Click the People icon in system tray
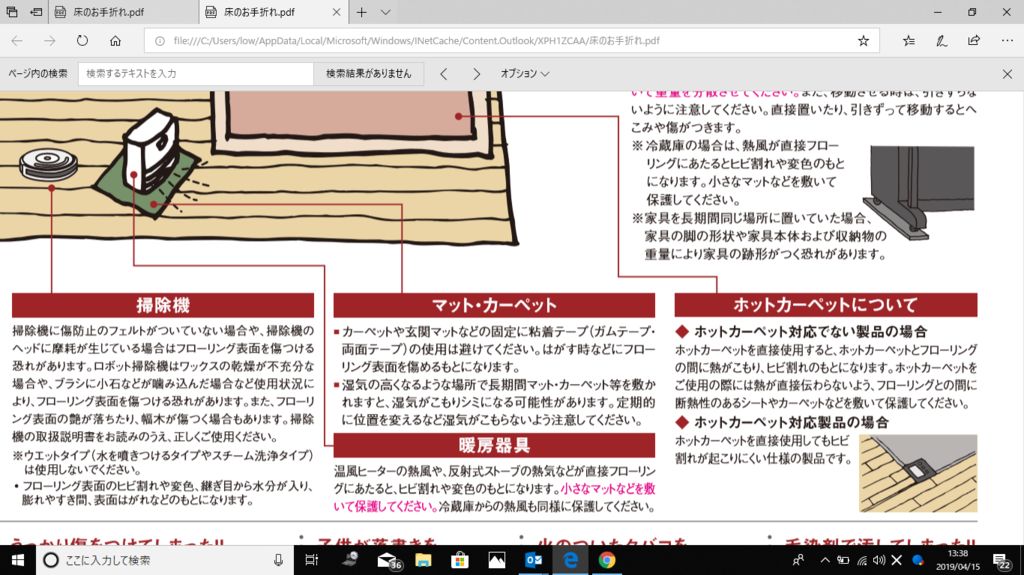This screenshot has width=1024, height=575. point(798,560)
